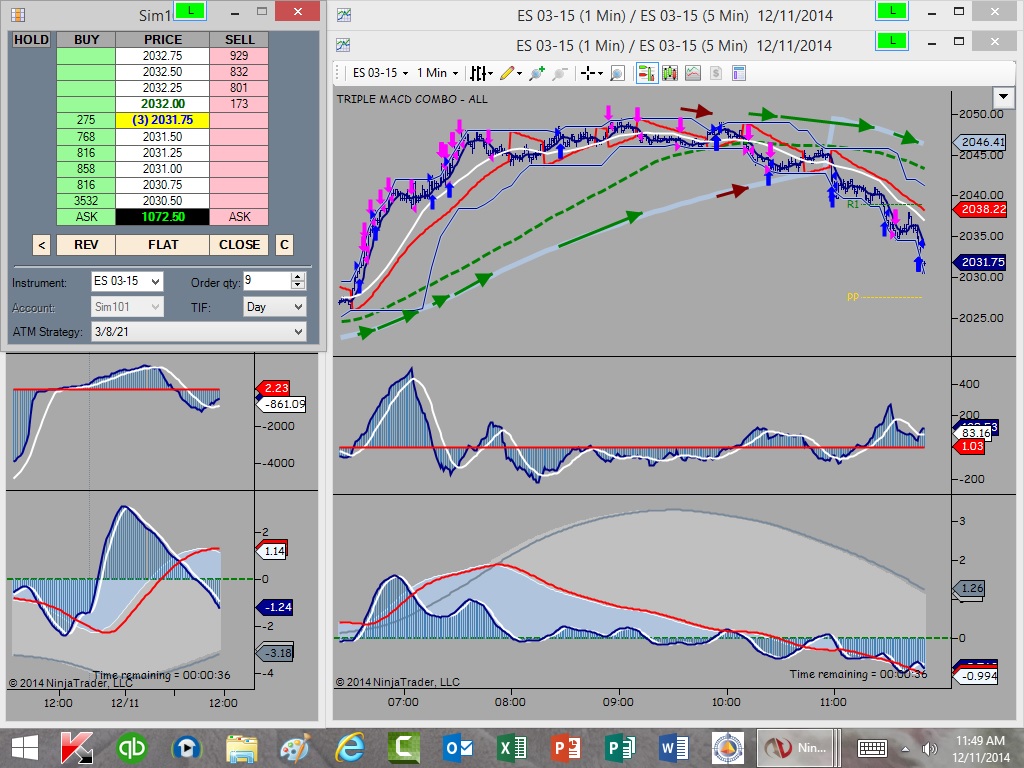The height and width of the screenshot is (768, 1024).
Task: Open Excel from the Windows taskbar
Action: (512, 748)
